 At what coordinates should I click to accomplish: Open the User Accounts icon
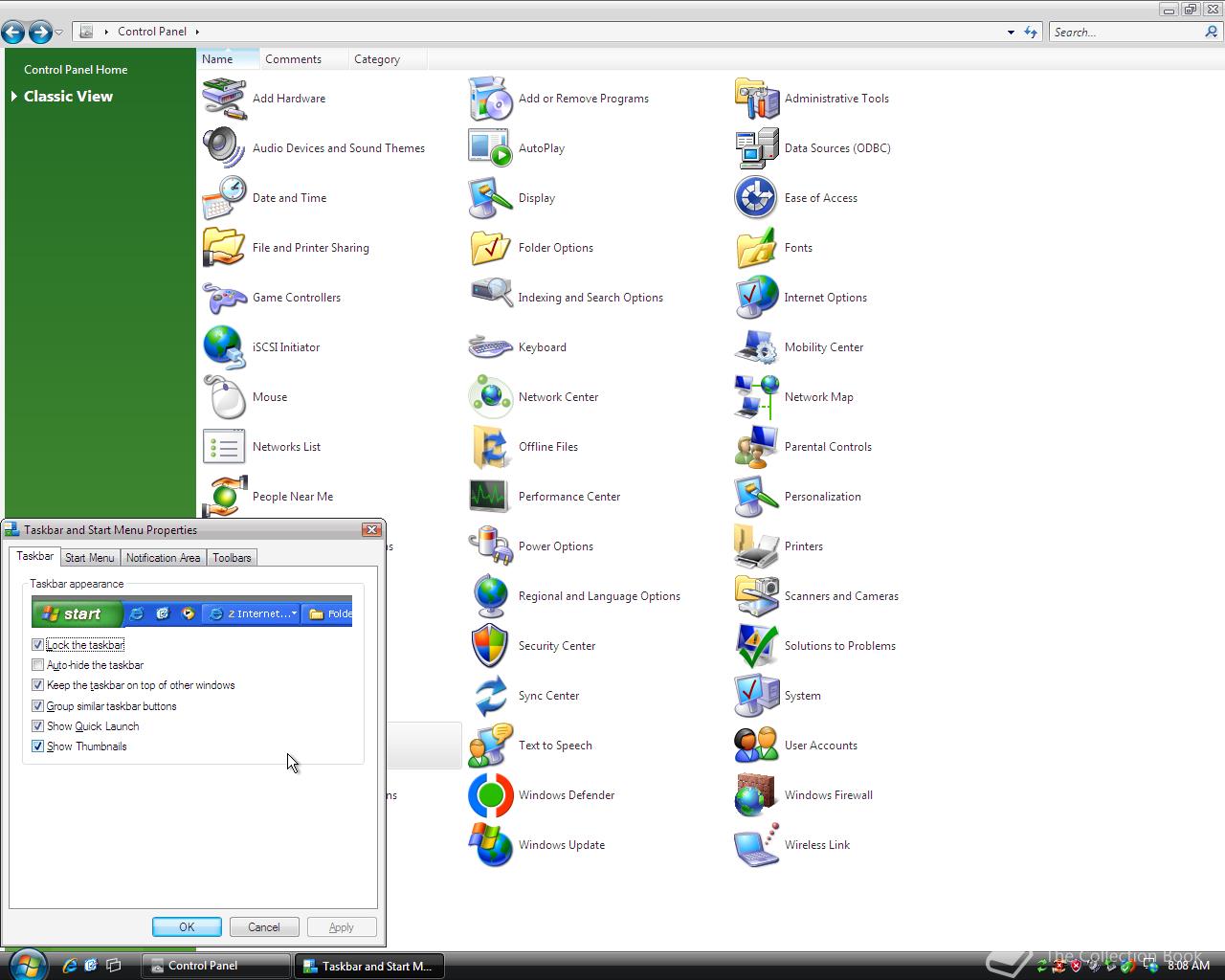pyautogui.click(x=757, y=746)
